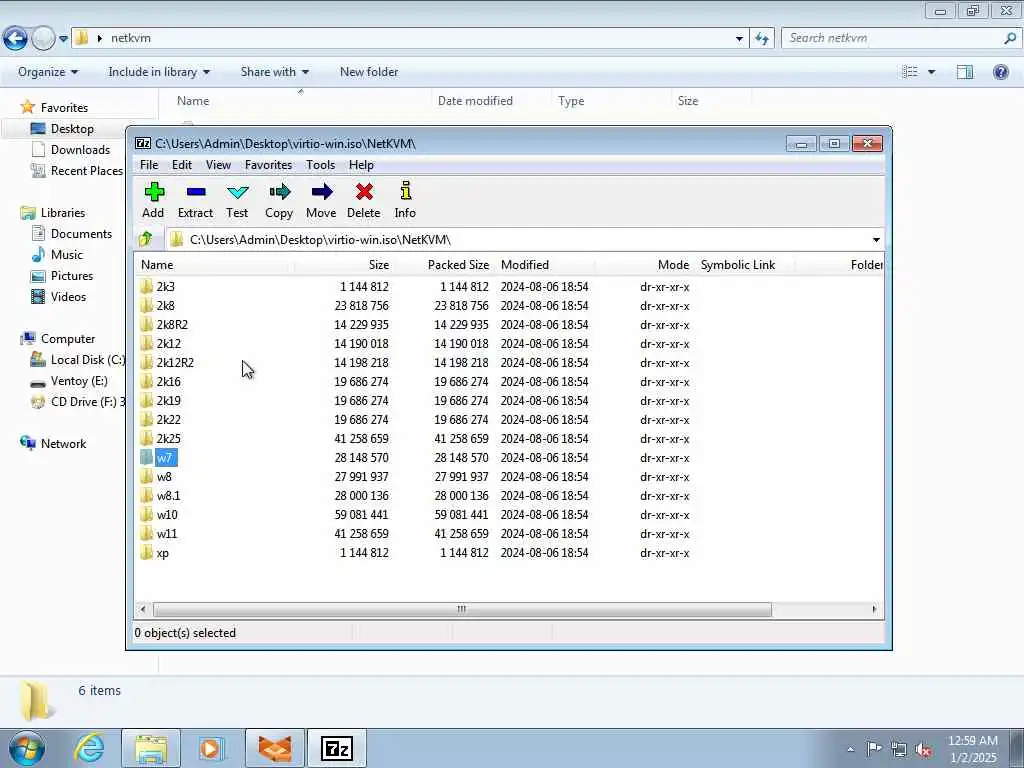1024x768 pixels.
Task: Open the Include in library dropdown
Action: 159,72
